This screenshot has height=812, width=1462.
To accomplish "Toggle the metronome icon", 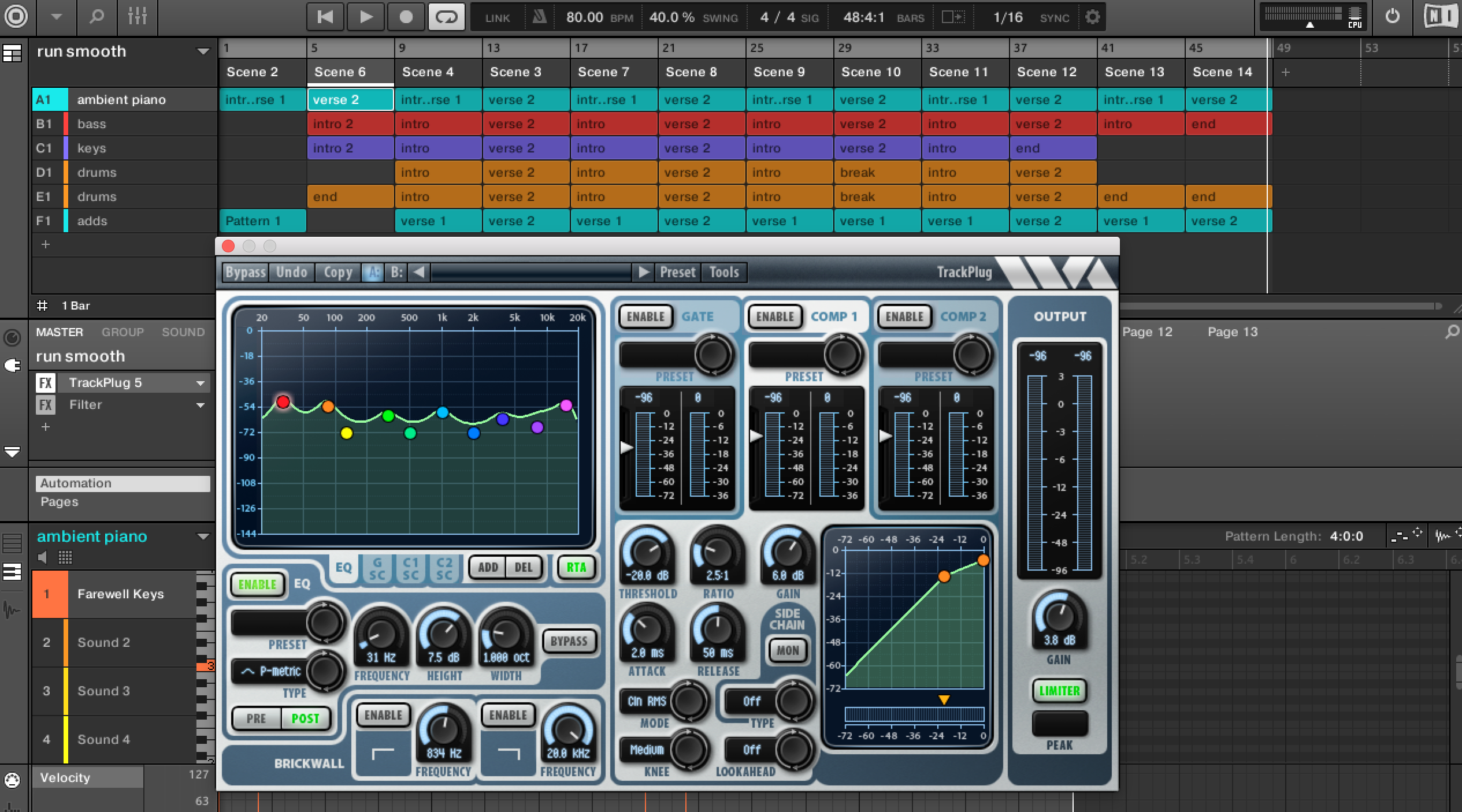I will pos(539,17).
